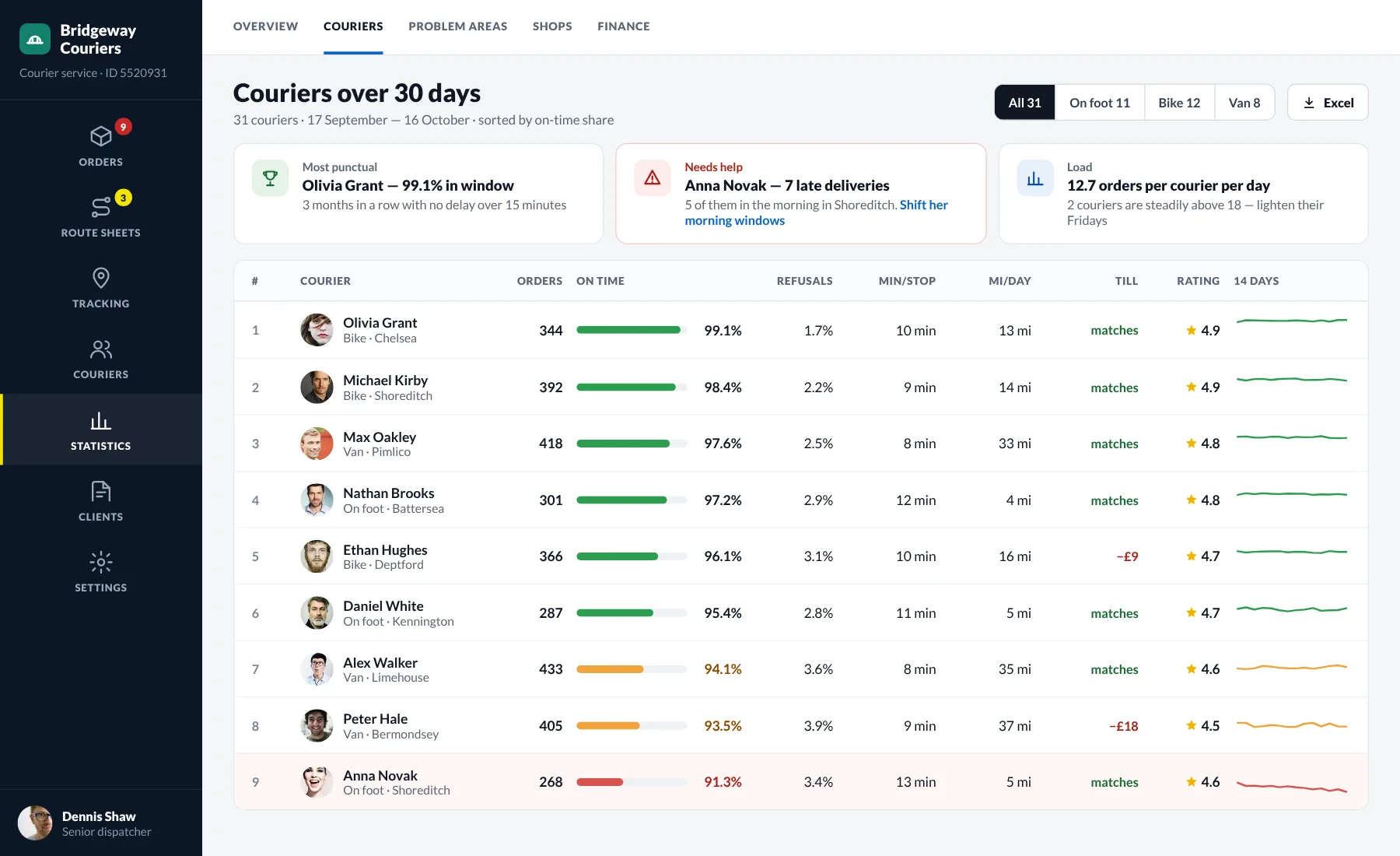Viewport: 1400px width, 856px height.
Task: Switch to the Problem Areas tab
Action: tap(457, 26)
